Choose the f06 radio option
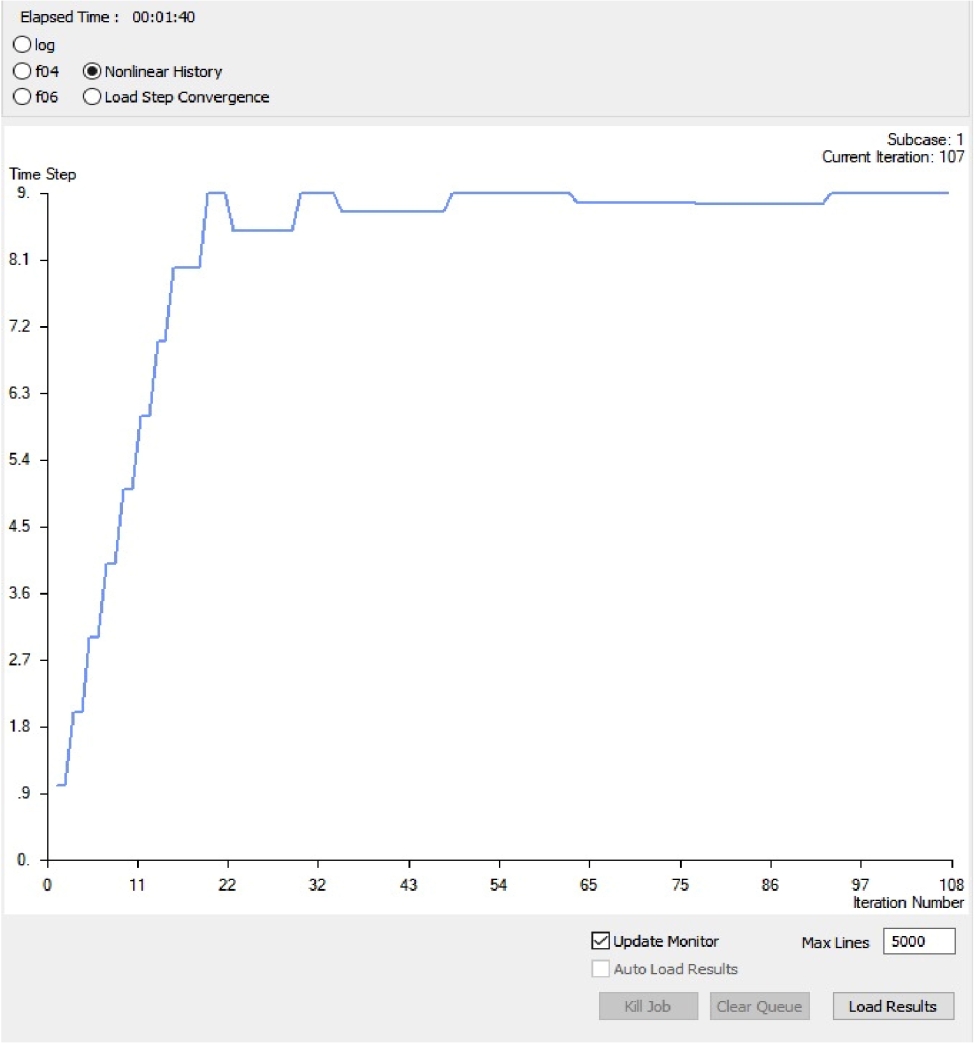This screenshot has width=975, height=1043. click(22, 97)
